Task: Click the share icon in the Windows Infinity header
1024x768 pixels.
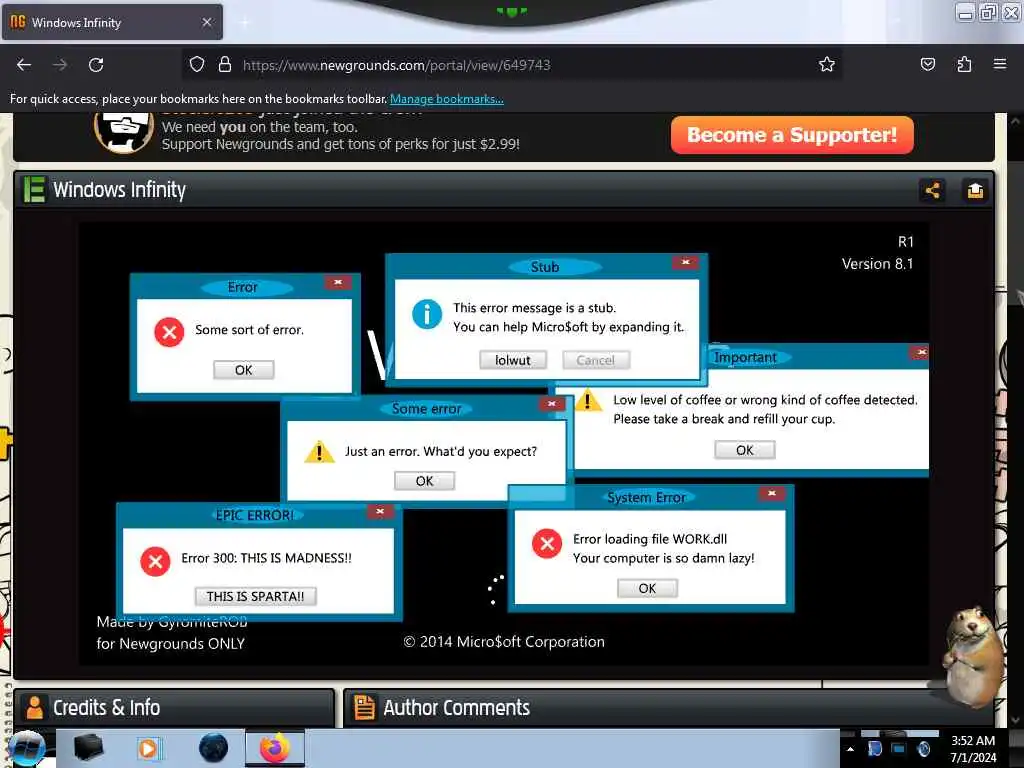Action: pos(933,190)
